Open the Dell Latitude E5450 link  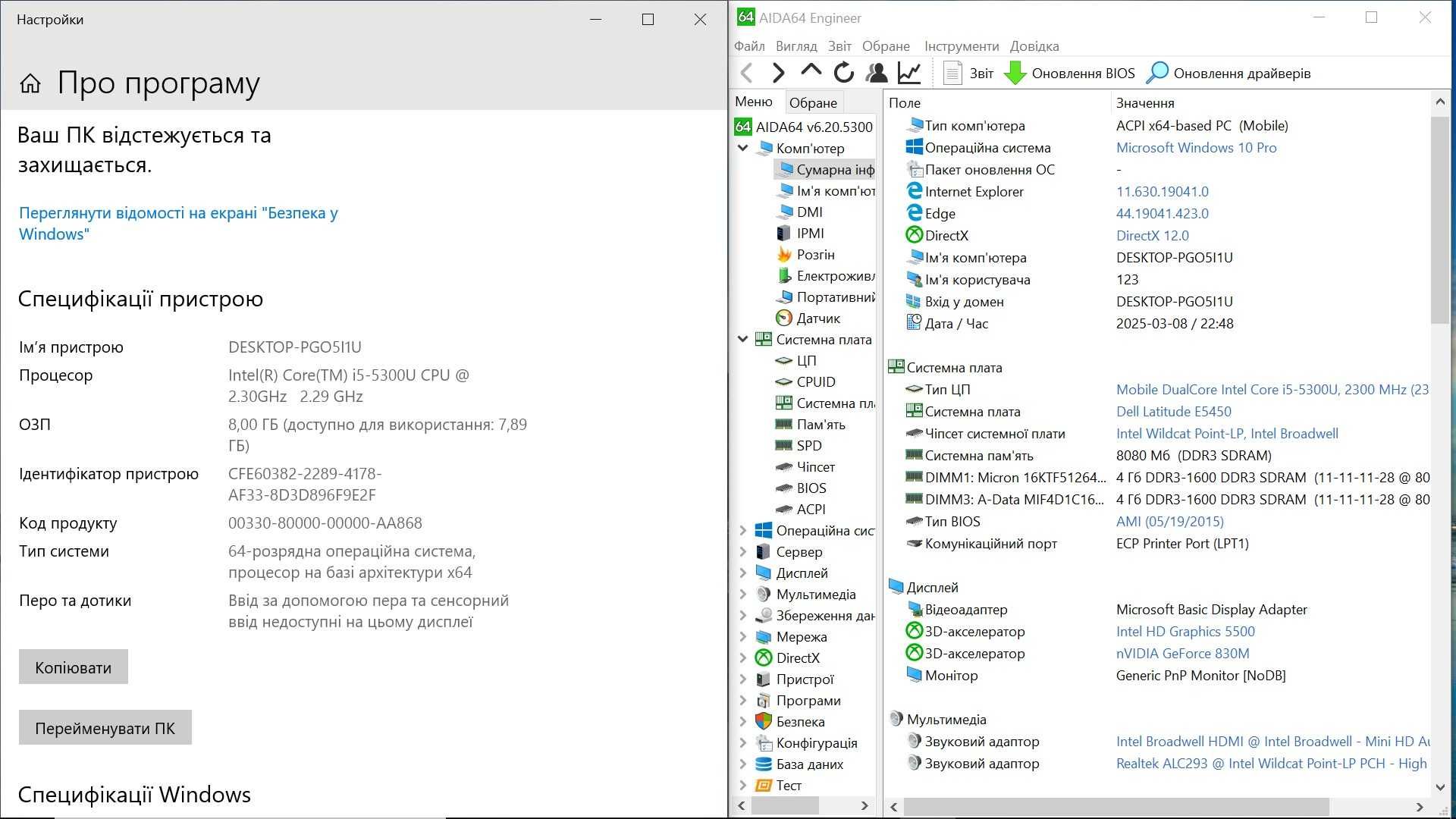[1173, 412]
